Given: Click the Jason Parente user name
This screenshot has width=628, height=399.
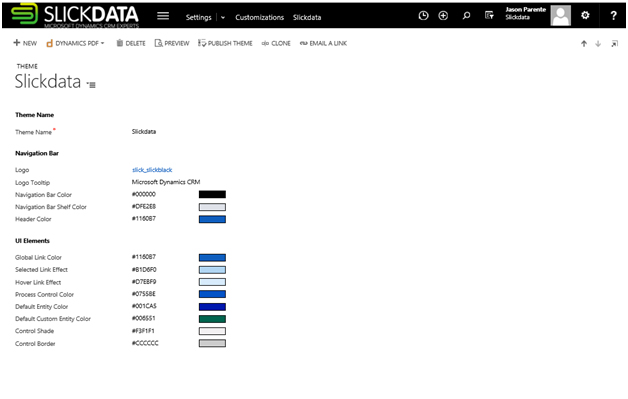Looking at the screenshot, I should [525, 10].
